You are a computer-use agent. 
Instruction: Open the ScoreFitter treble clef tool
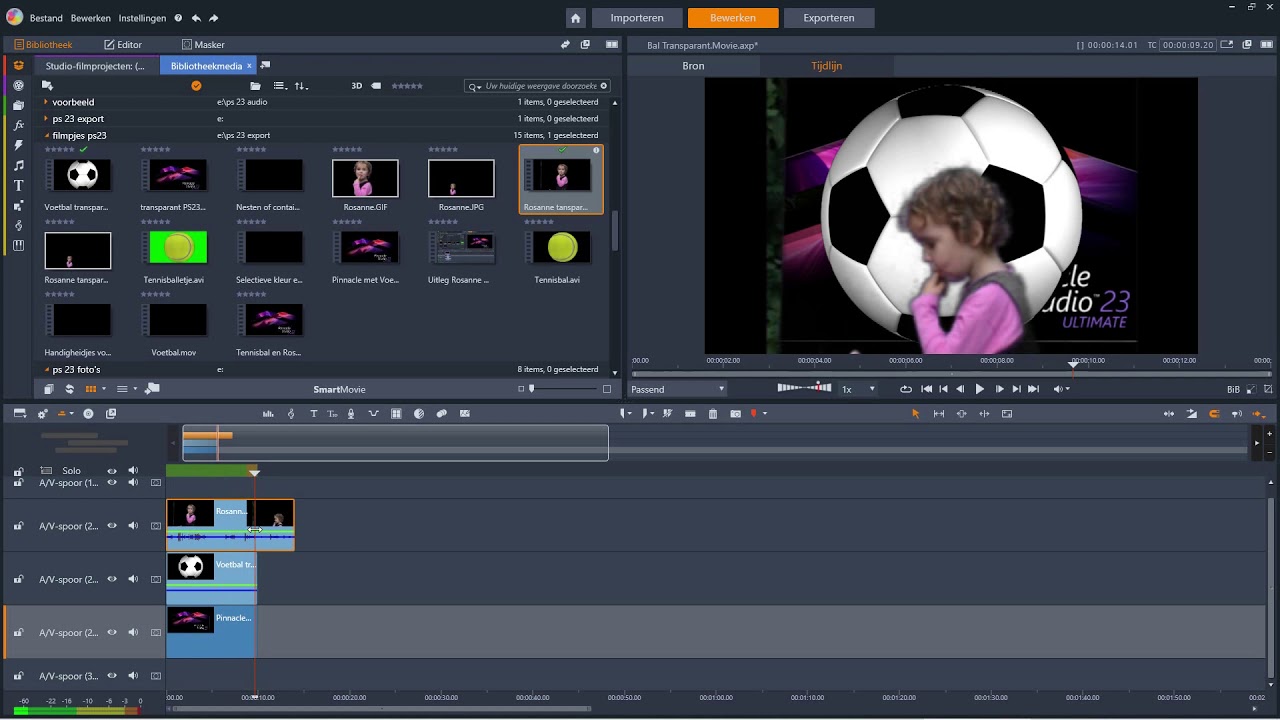tap(291, 414)
